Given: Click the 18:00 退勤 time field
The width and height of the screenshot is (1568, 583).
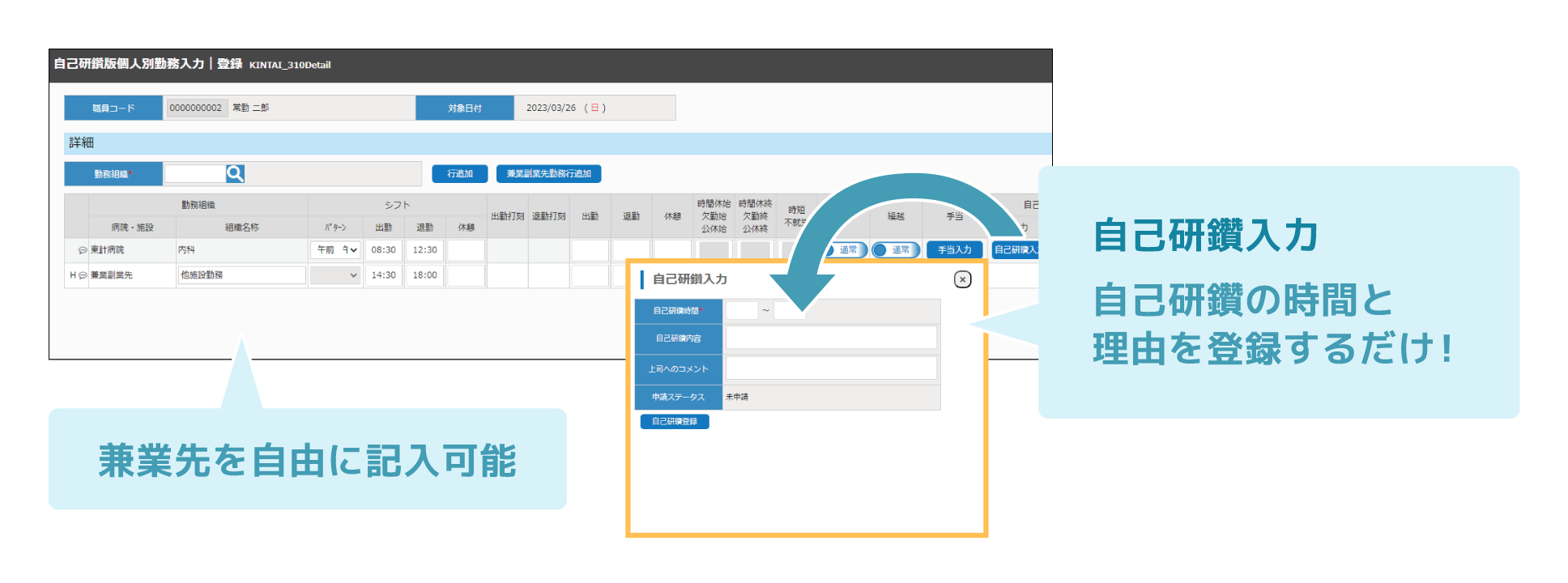Looking at the screenshot, I should 424,275.
